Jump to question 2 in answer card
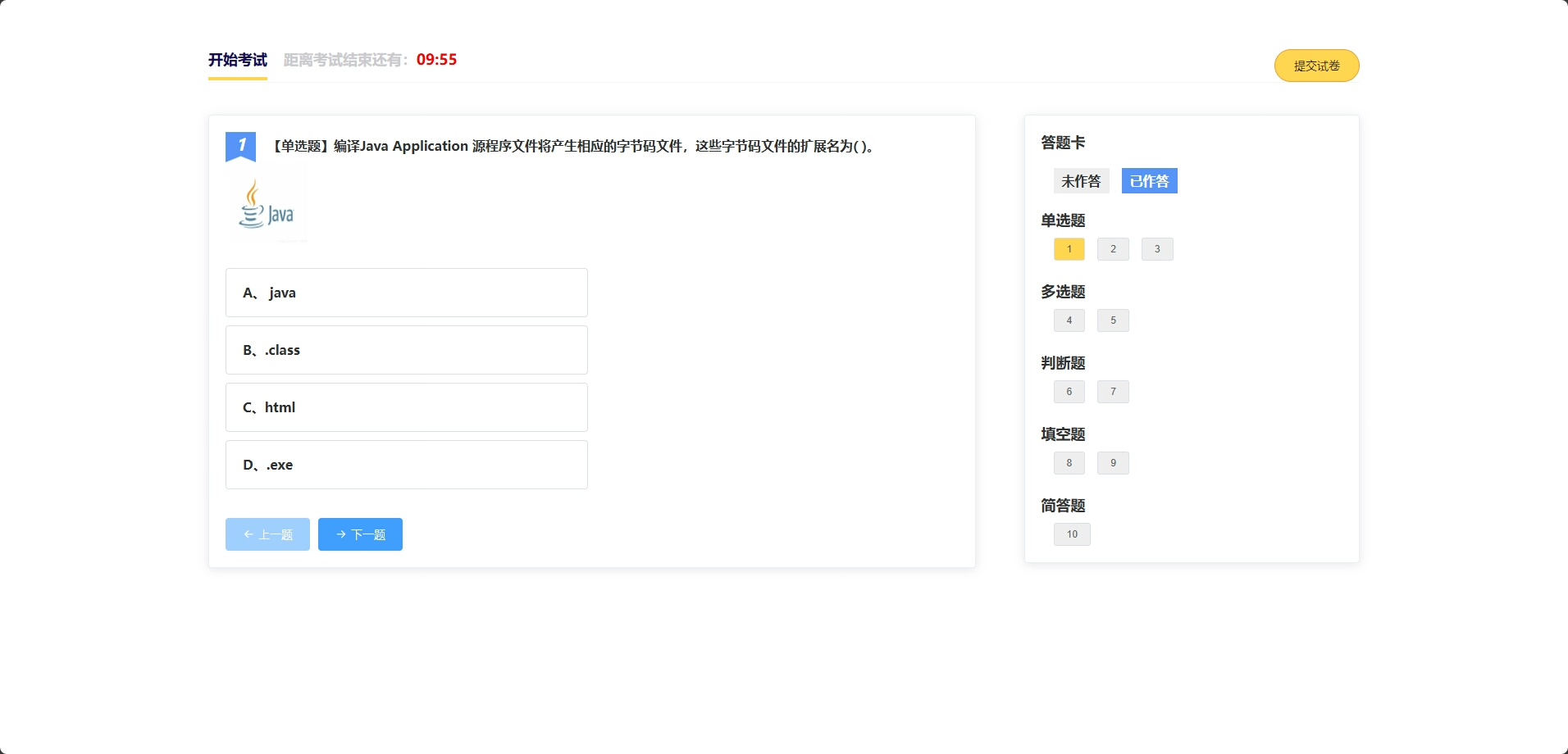This screenshot has width=1568, height=754. pyautogui.click(x=1113, y=249)
